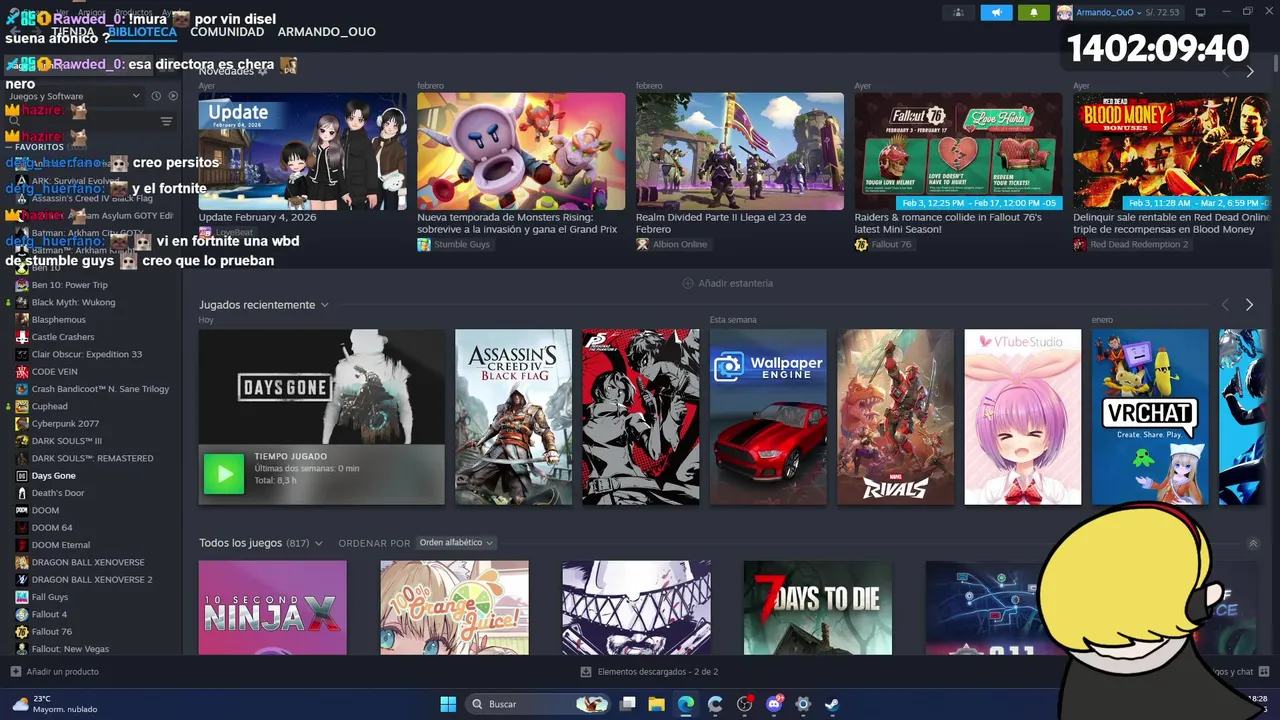This screenshot has height=720, width=1280.
Task: Click the Blasphemous game icon in sidebar
Action: click(22, 320)
